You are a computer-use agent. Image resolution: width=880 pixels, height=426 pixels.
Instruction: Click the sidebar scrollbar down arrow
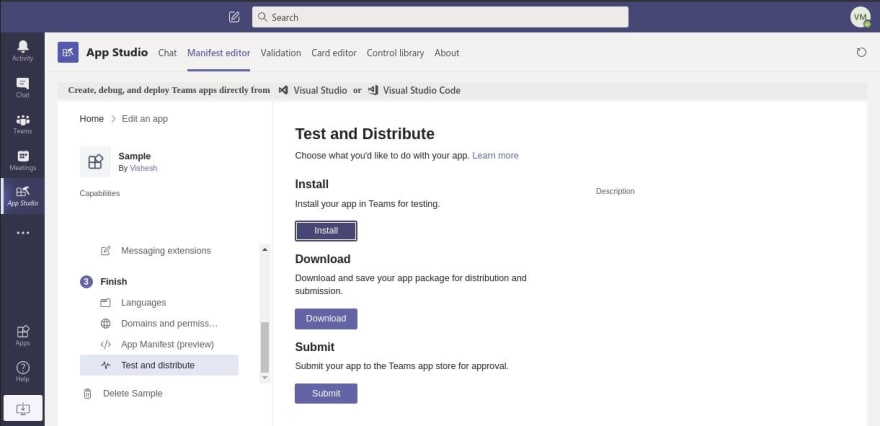265,378
